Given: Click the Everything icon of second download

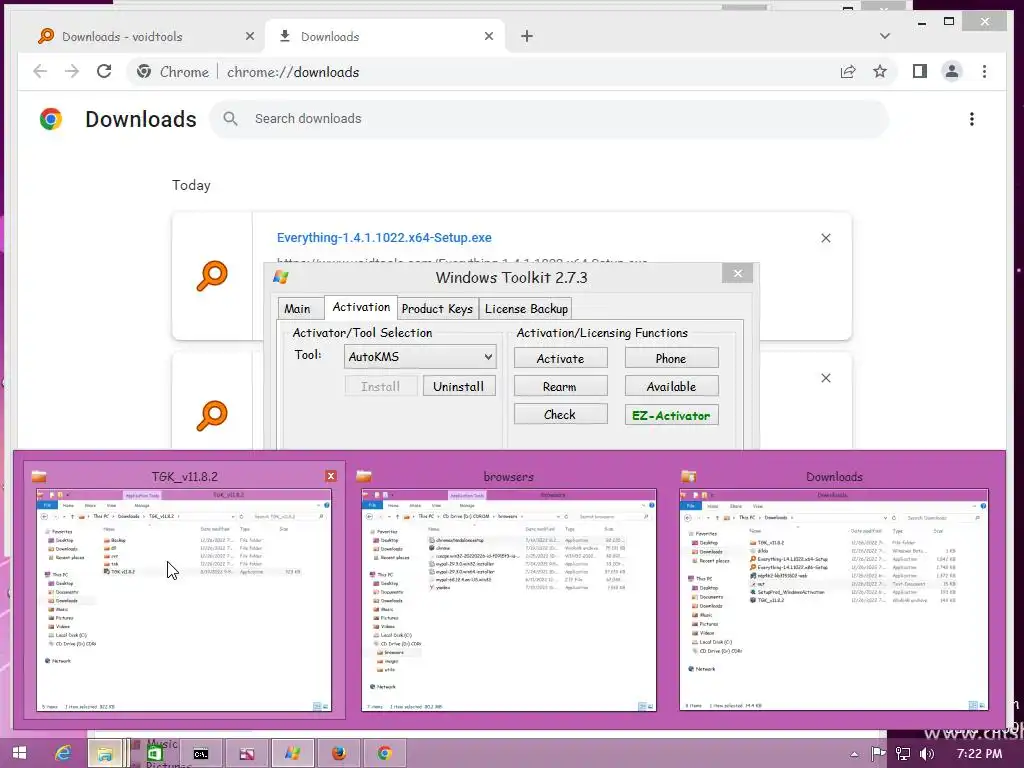Looking at the screenshot, I should (212, 416).
